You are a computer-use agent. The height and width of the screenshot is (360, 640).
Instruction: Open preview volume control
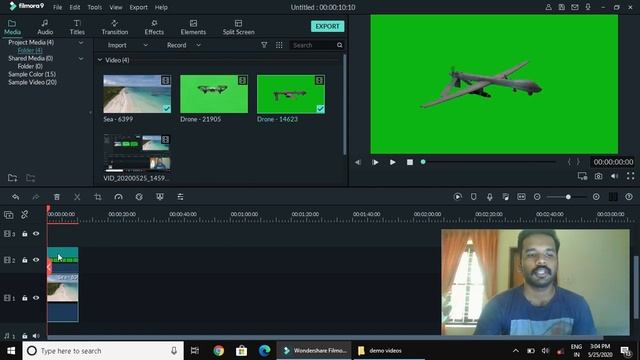(x=614, y=176)
